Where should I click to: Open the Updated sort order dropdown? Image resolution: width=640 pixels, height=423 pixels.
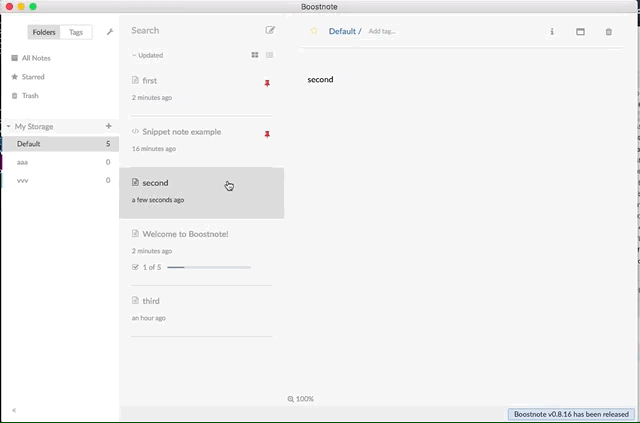[x=148, y=55]
